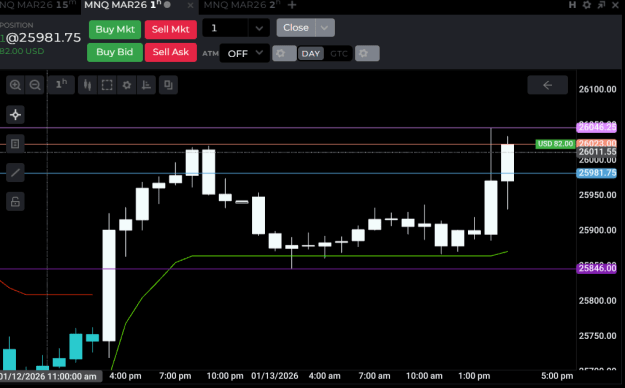The height and width of the screenshot is (388, 625).
Task: Open gear settings next to GTC
Action: pyautogui.click(x=367, y=53)
